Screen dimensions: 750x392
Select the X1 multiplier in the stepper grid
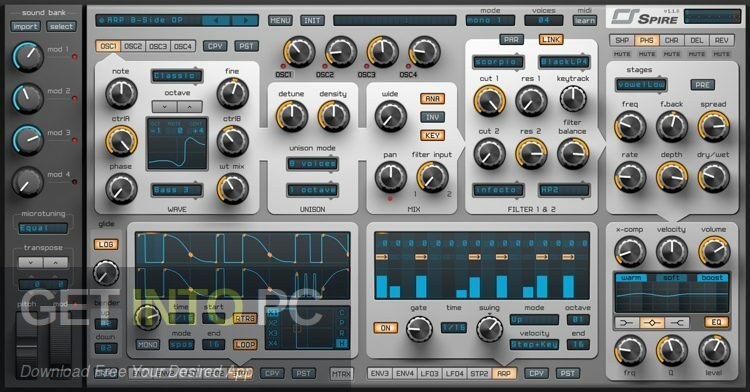pyautogui.click(x=273, y=313)
